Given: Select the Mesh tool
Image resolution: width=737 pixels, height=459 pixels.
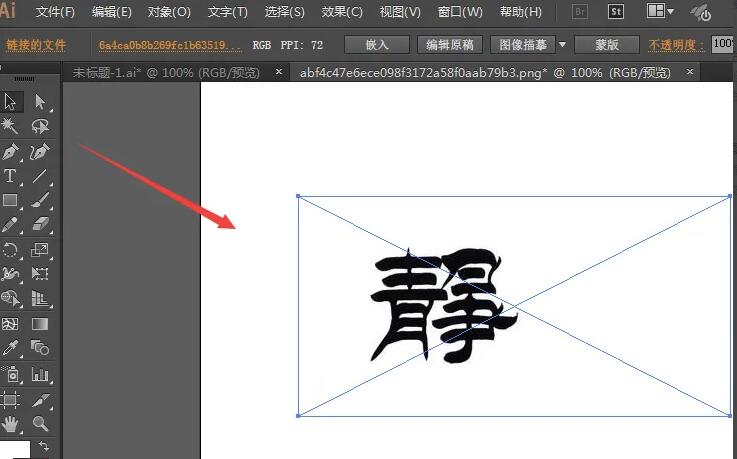Looking at the screenshot, I should (10, 324).
